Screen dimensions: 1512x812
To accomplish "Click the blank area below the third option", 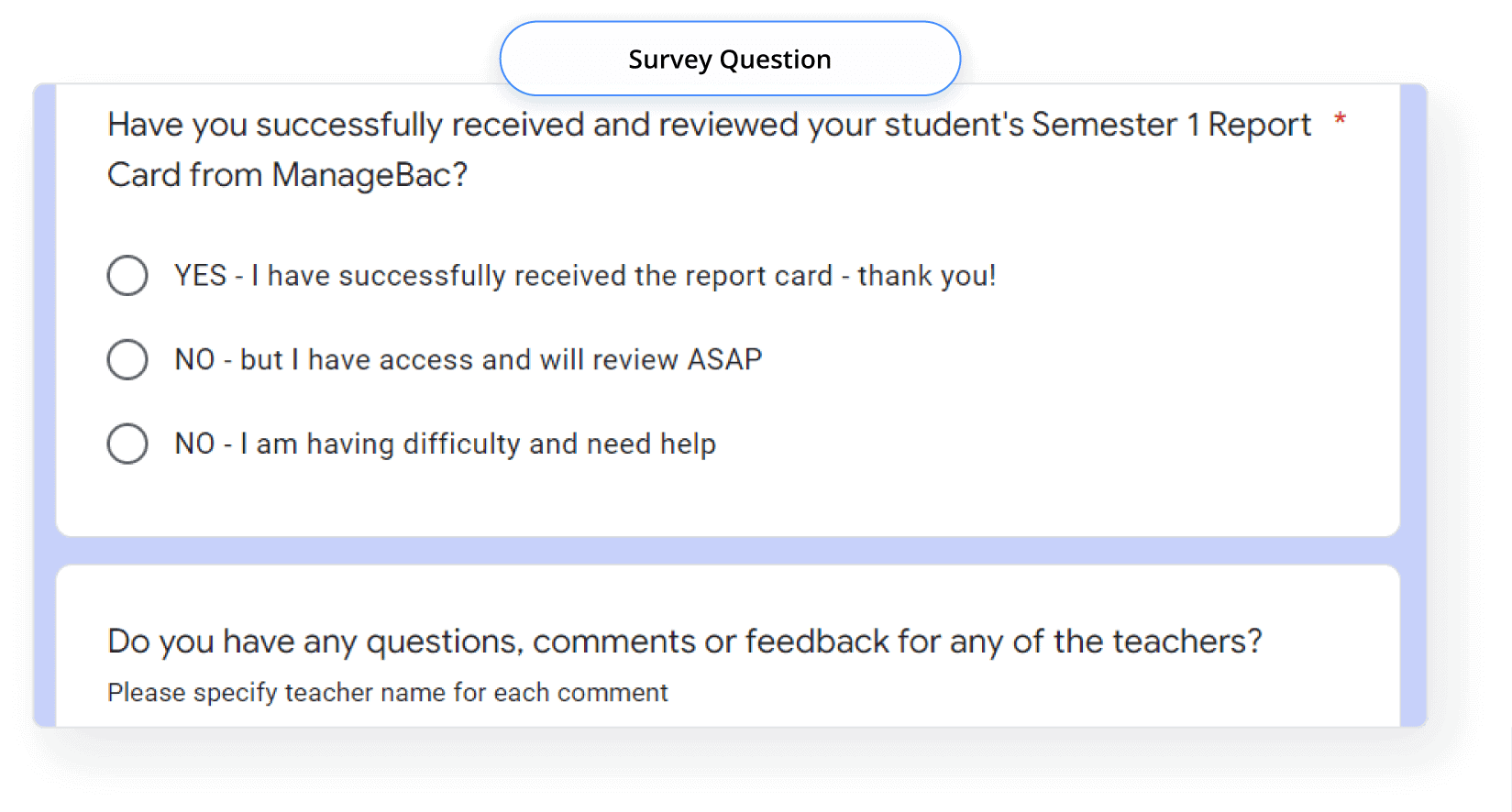I will point(728,499).
